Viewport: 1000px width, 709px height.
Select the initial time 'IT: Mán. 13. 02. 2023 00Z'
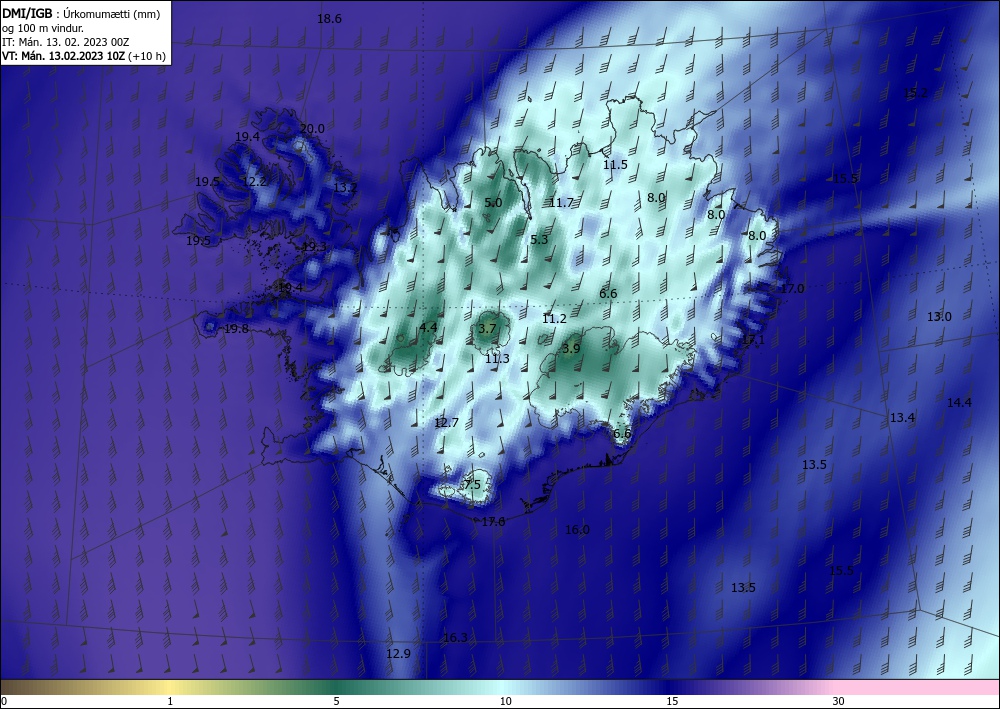click(x=66, y=42)
